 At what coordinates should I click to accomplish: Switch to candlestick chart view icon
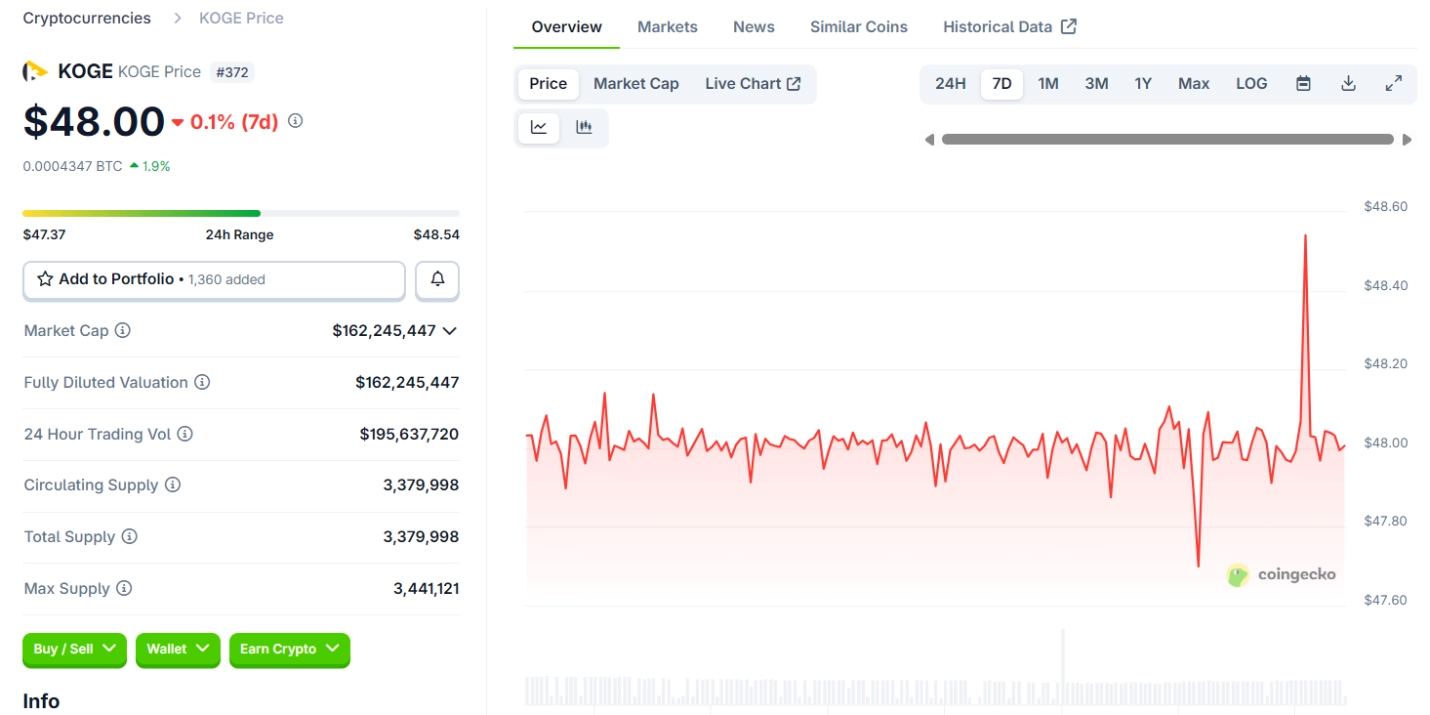[584, 127]
